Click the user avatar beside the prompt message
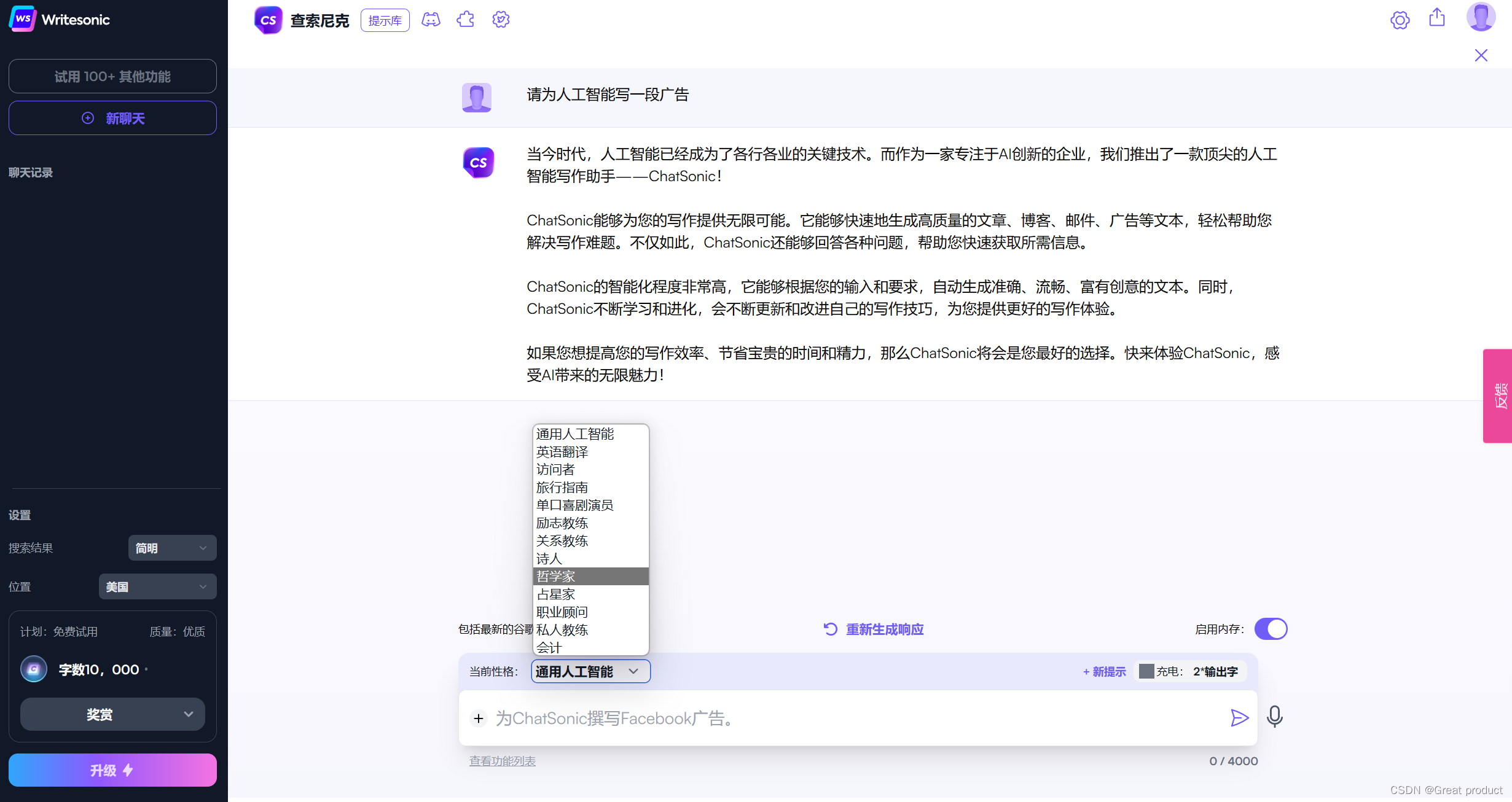 click(x=477, y=98)
